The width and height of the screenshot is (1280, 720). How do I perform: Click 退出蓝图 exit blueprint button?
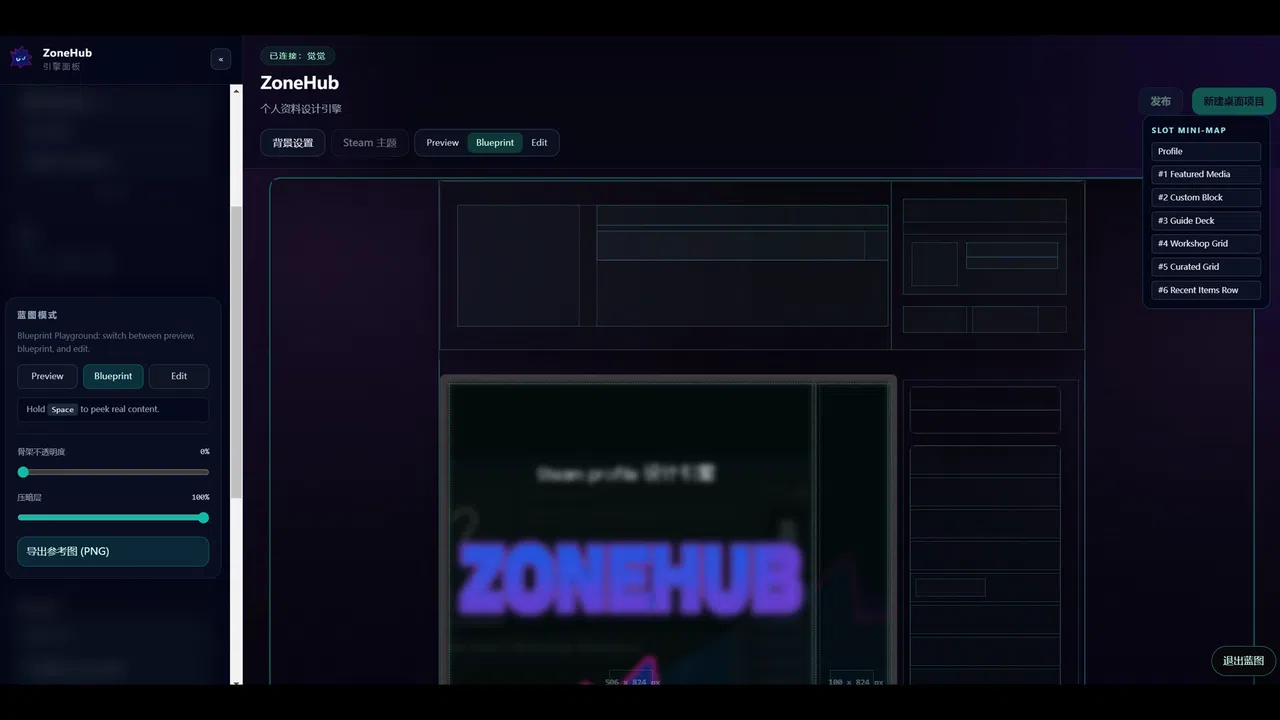[1243, 661]
